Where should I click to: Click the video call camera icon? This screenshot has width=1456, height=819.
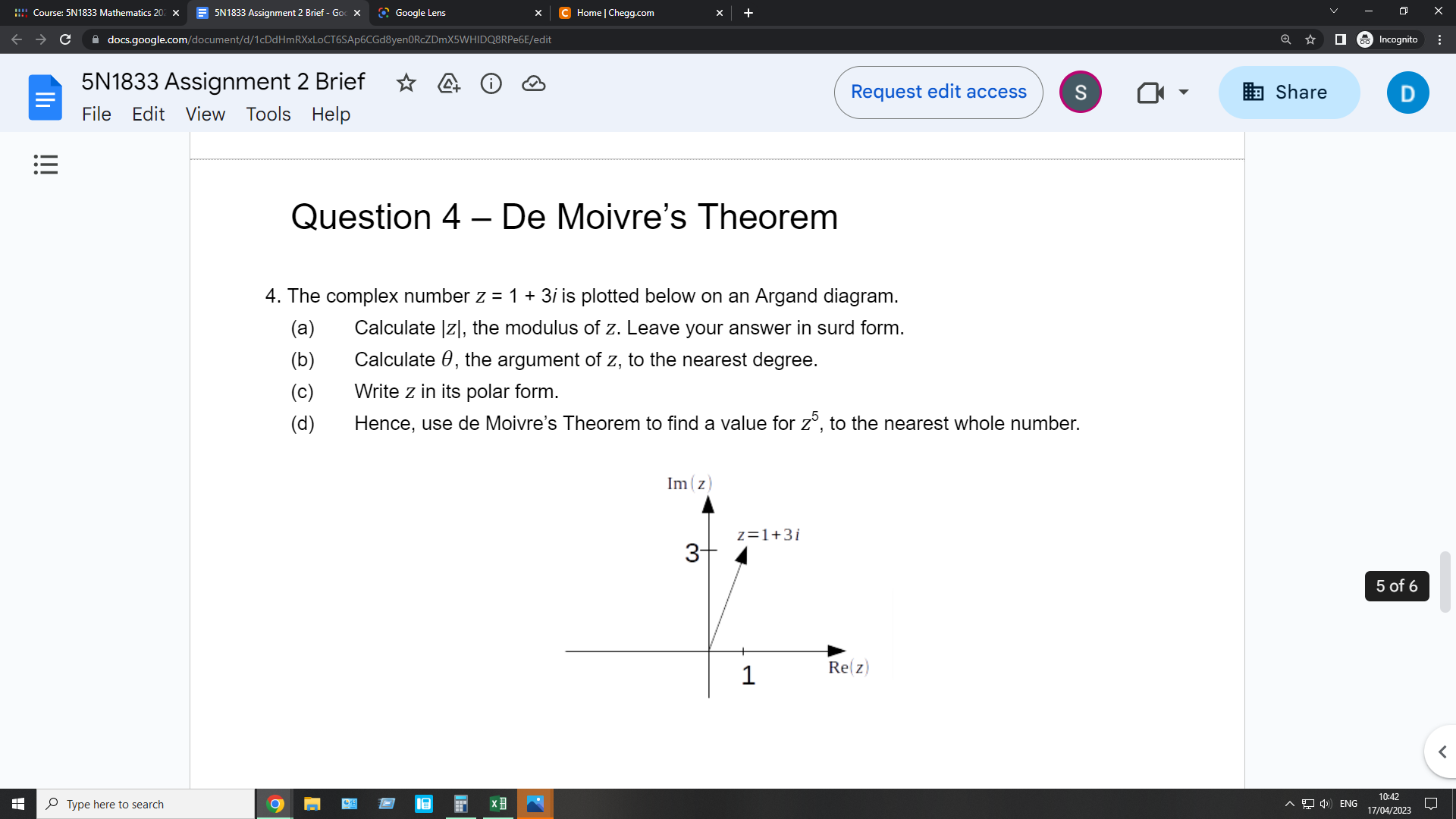coord(1150,93)
